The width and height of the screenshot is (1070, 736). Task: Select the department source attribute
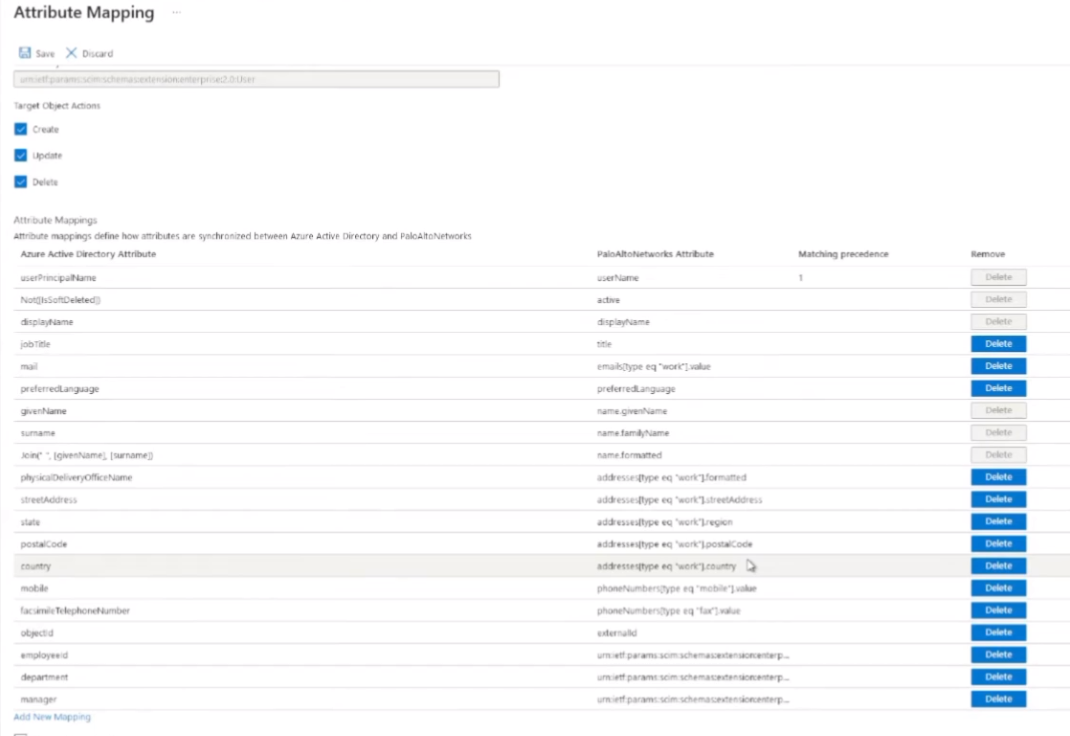click(44, 677)
